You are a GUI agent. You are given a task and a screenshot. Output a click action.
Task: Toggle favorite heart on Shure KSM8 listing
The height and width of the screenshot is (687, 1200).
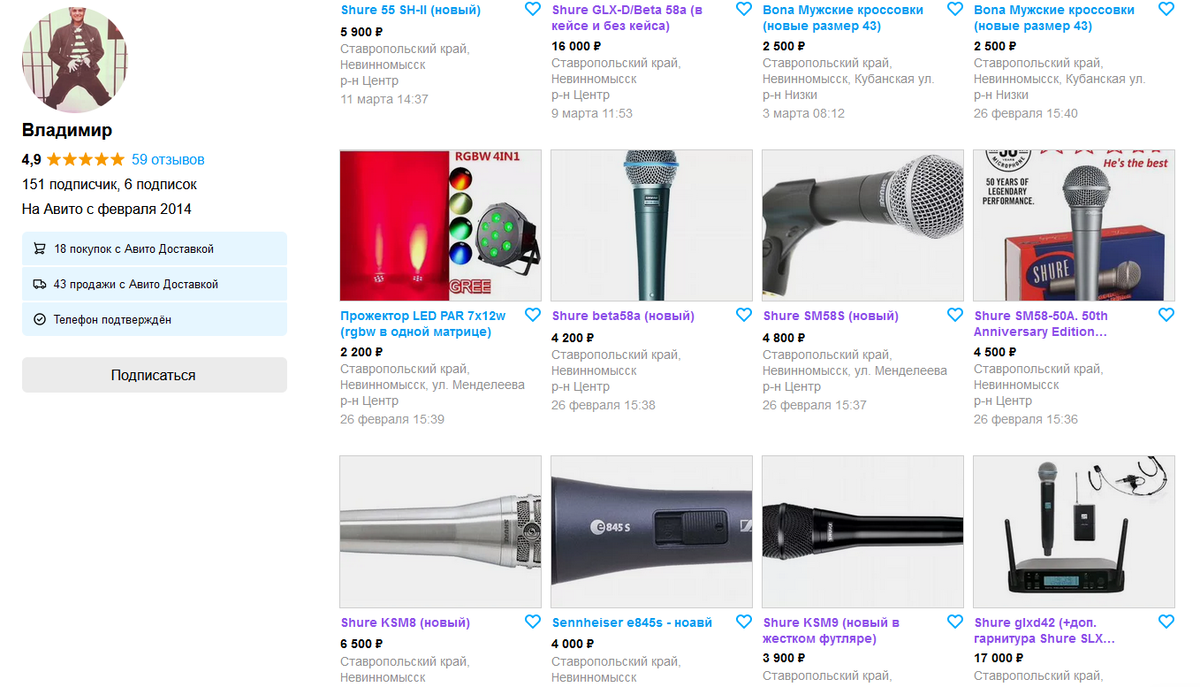pyautogui.click(x=532, y=622)
